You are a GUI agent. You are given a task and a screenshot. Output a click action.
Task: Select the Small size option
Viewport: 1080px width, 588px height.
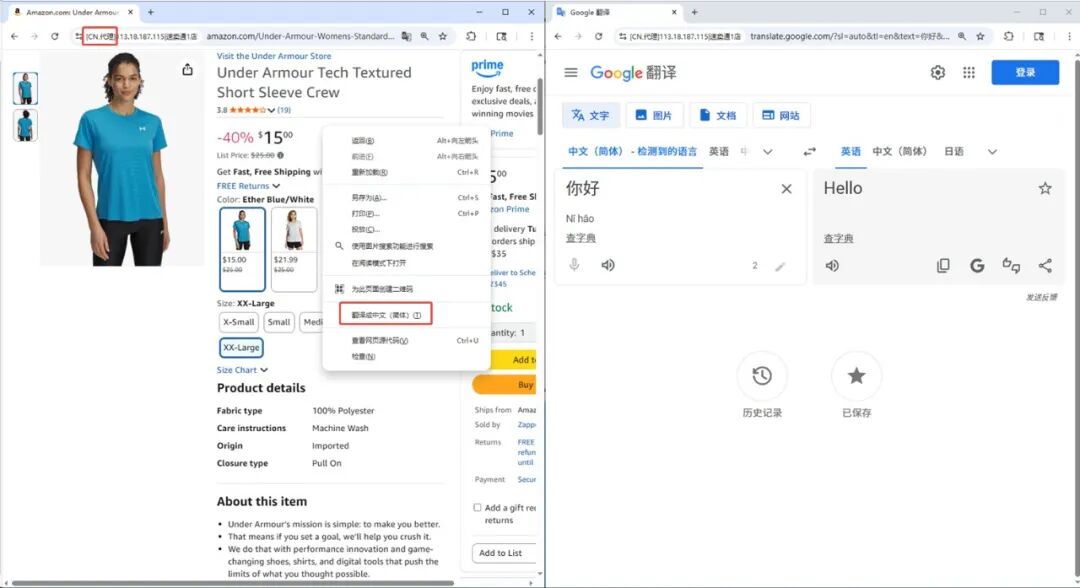(279, 322)
